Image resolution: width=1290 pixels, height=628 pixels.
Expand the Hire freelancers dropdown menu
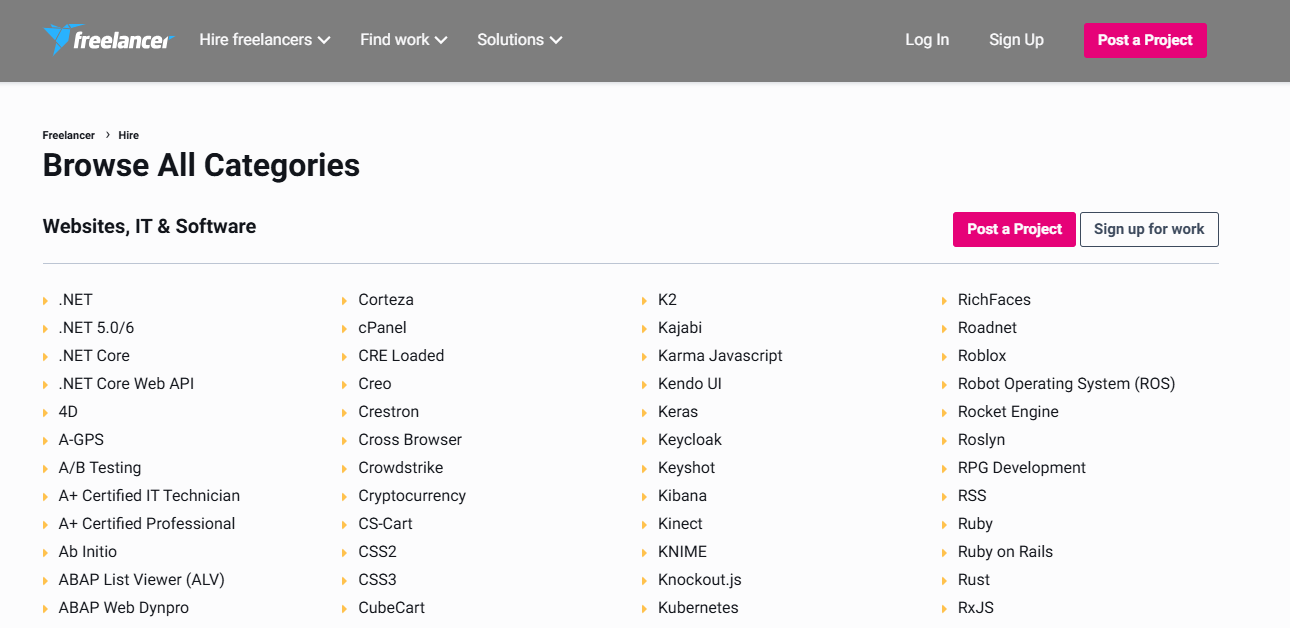[264, 40]
